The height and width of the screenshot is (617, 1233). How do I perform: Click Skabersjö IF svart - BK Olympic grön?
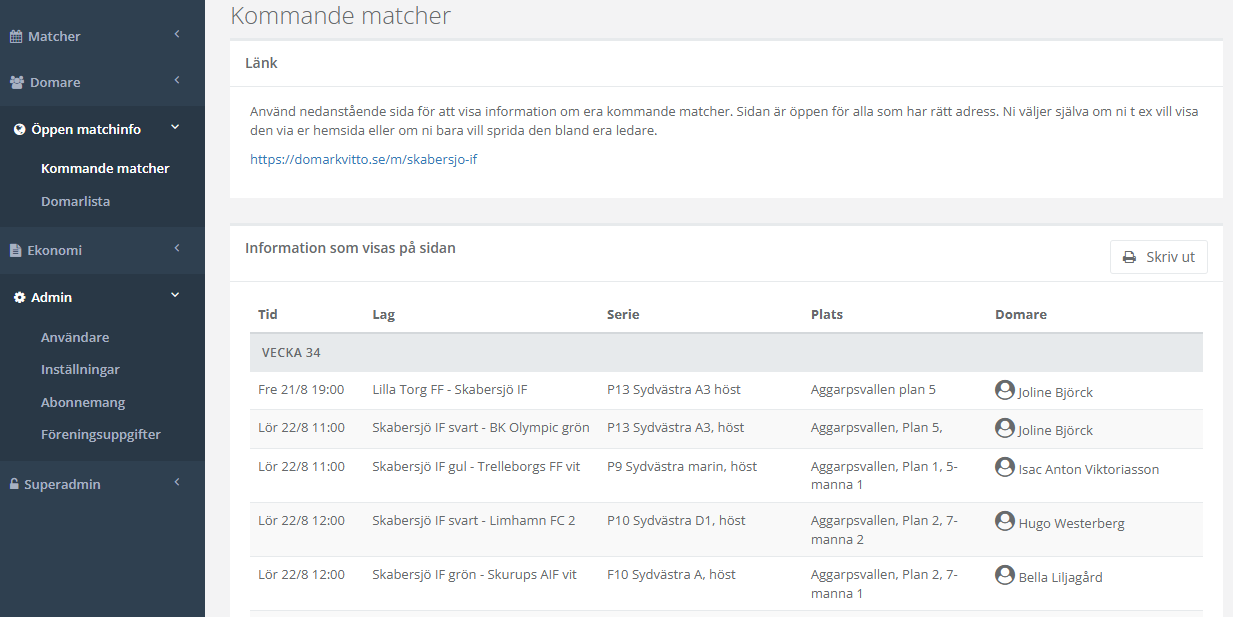(x=481, y=427)
